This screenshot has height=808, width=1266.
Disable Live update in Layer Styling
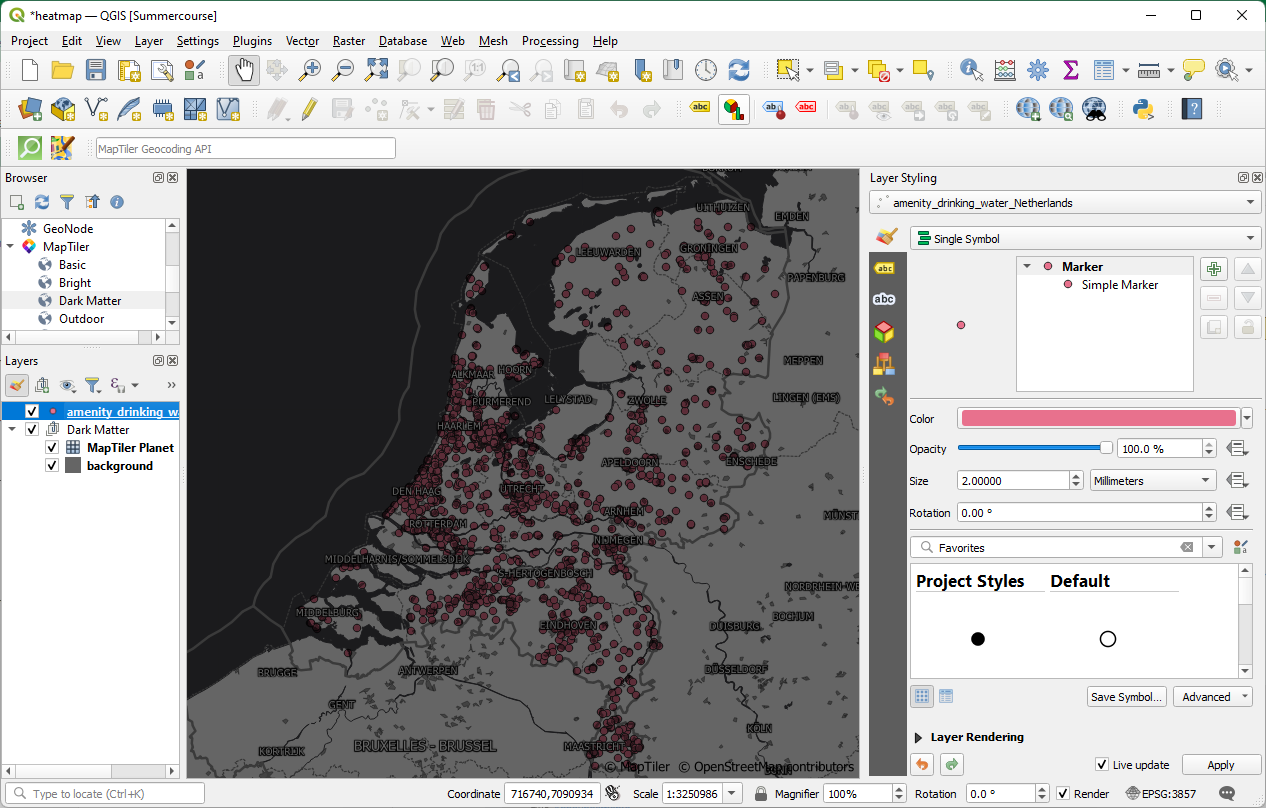(x=1101, y=764)
